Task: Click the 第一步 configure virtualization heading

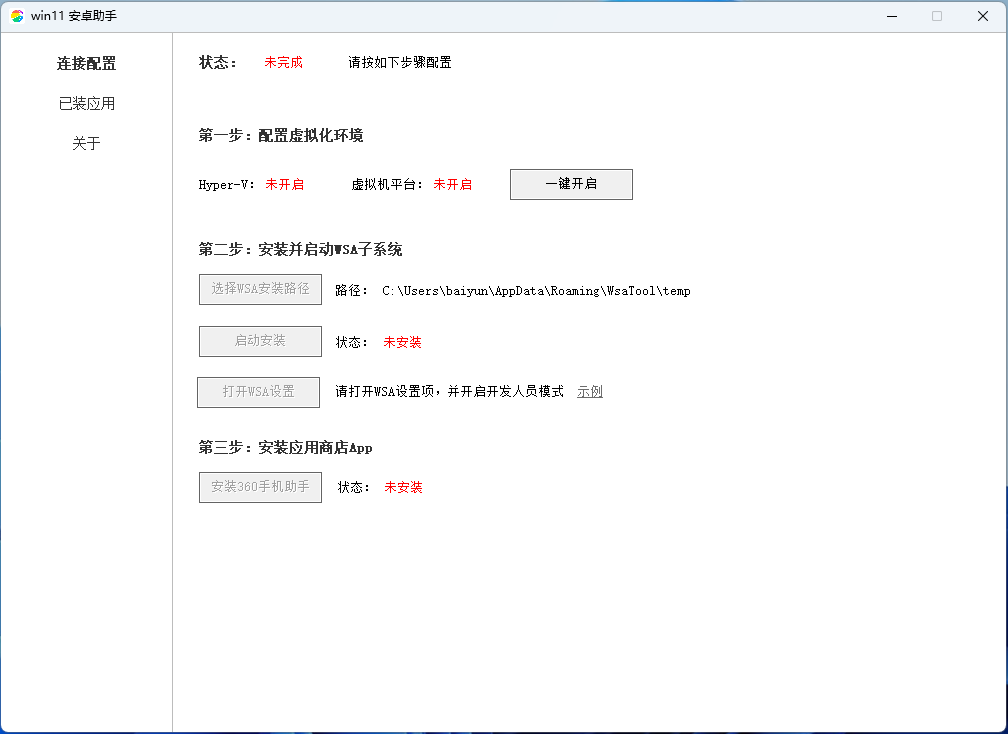Action: point(283,137)
